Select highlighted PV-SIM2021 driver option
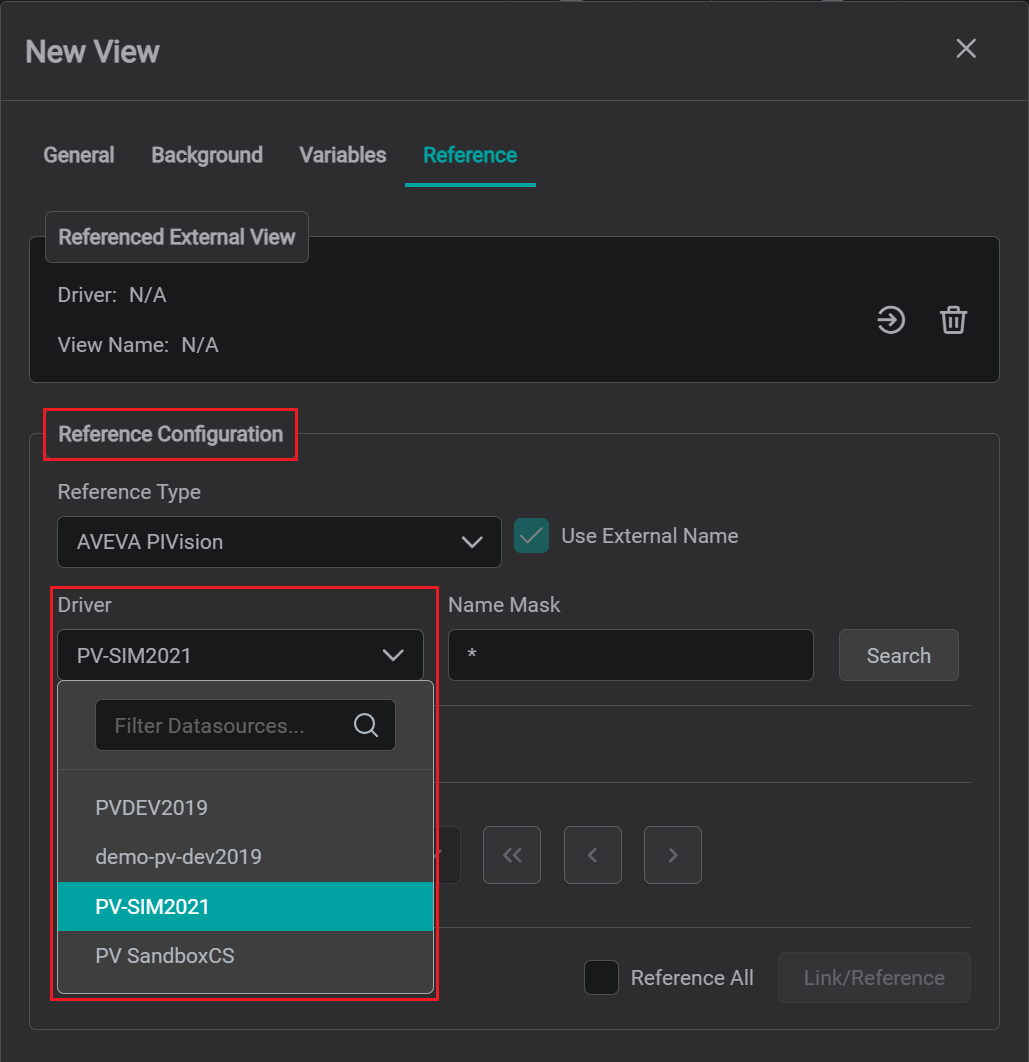This screenshot has height=1062, width=1029. (x=245, y=906)
